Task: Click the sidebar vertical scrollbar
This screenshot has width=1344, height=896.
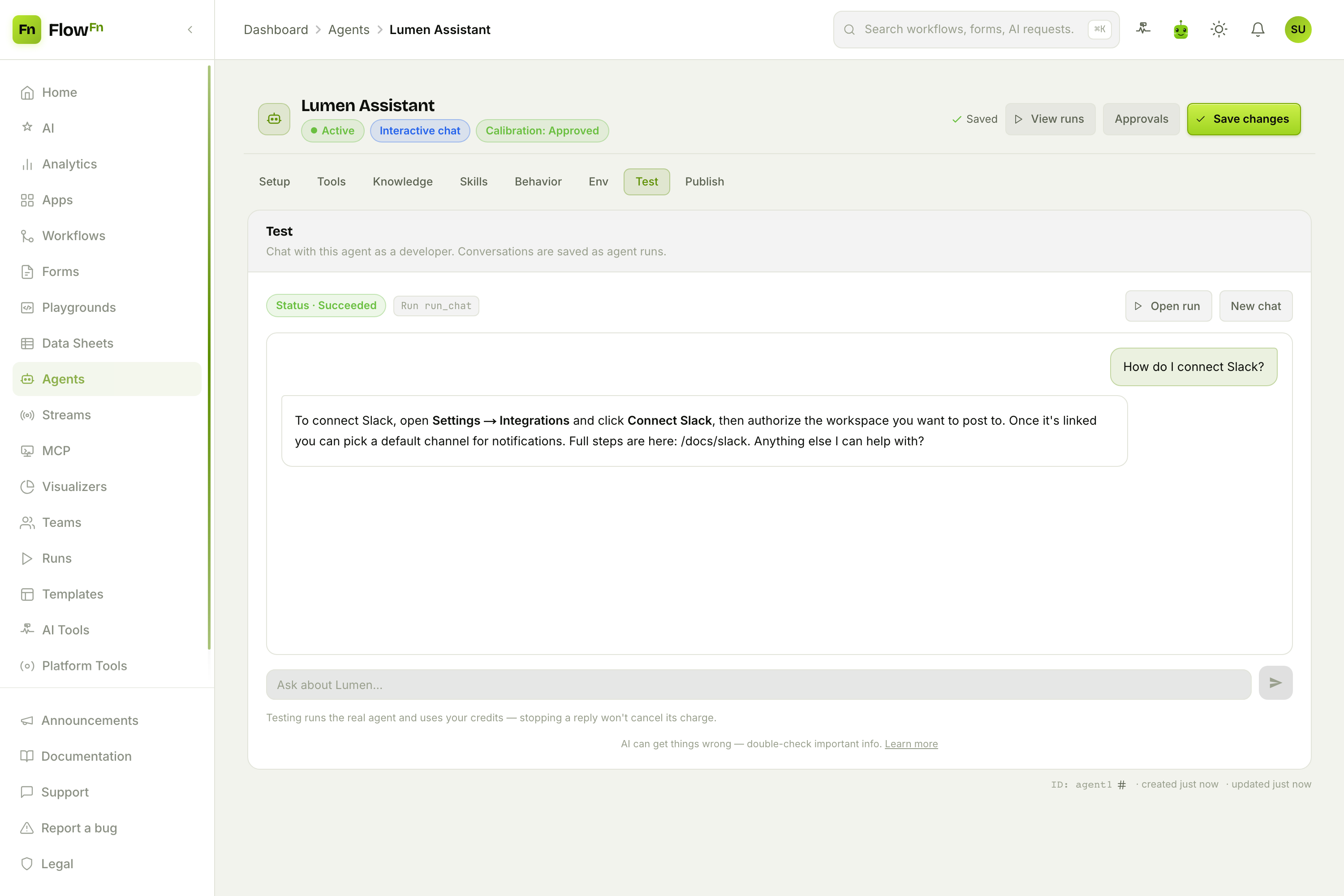Action: click(209, 357)
